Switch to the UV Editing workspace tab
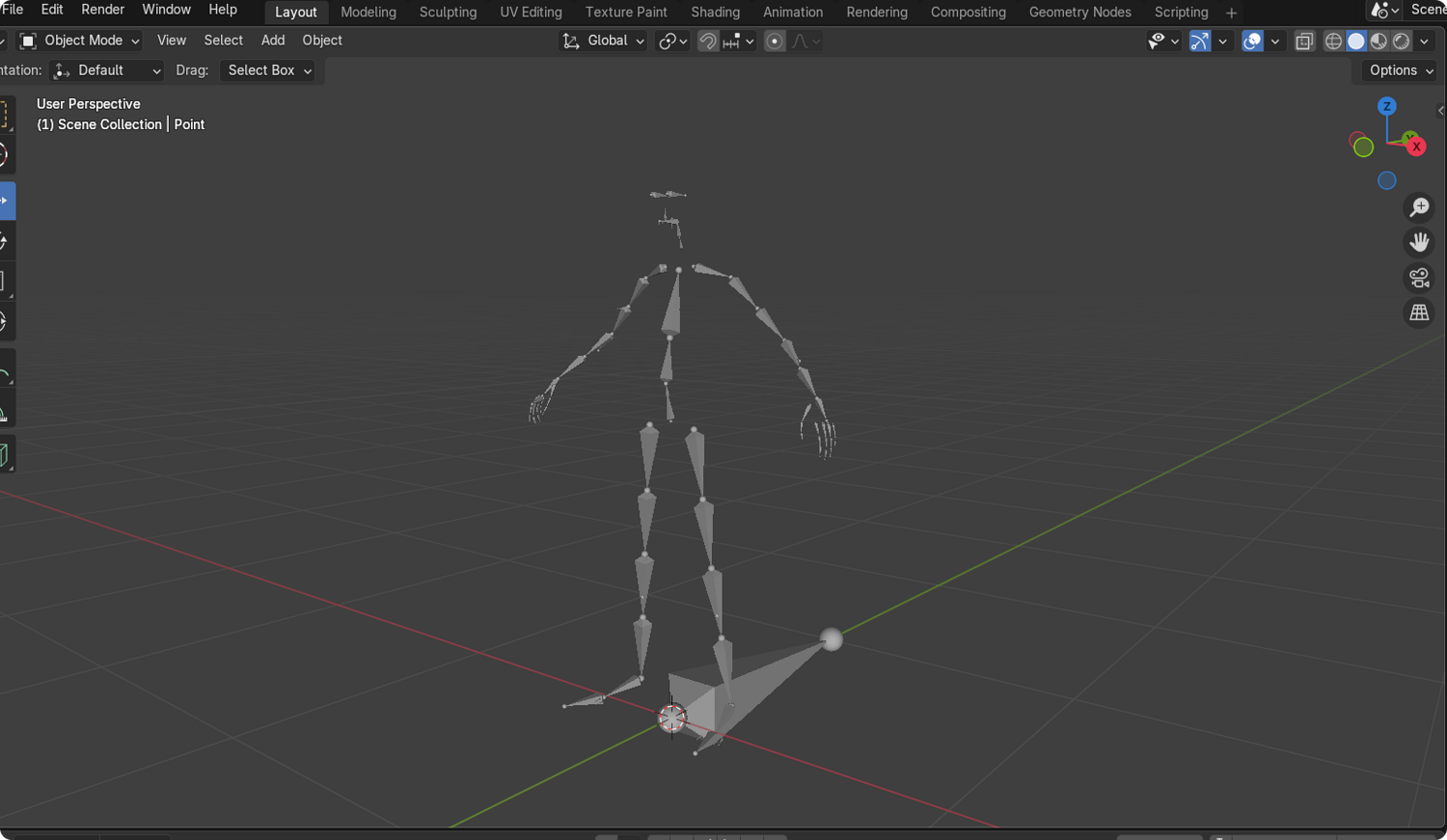1447x840 pixels. click(531, 13)
